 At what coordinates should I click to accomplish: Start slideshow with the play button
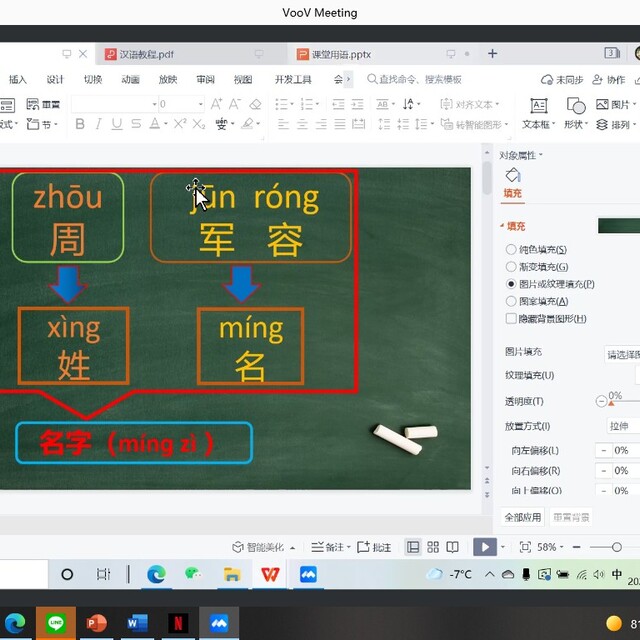483,547
